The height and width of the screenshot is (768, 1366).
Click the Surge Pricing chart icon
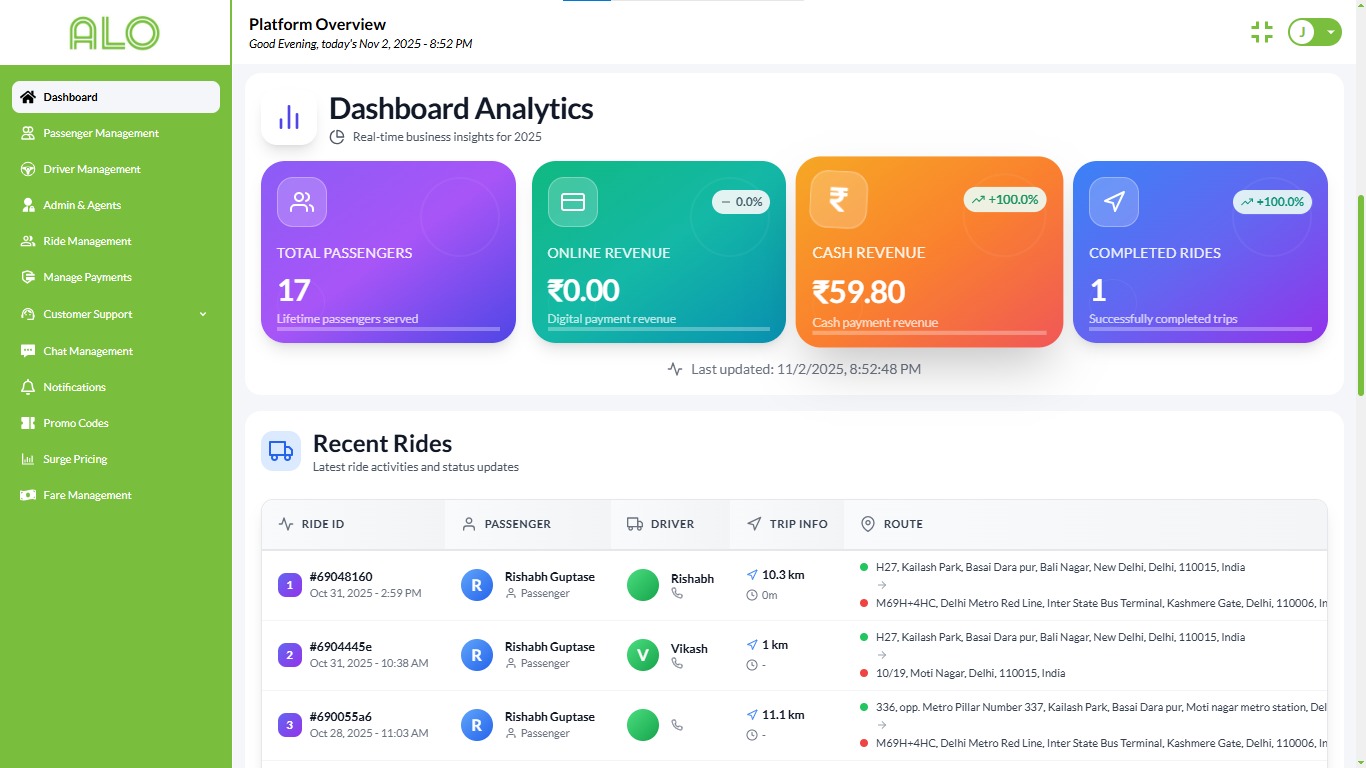28,459
